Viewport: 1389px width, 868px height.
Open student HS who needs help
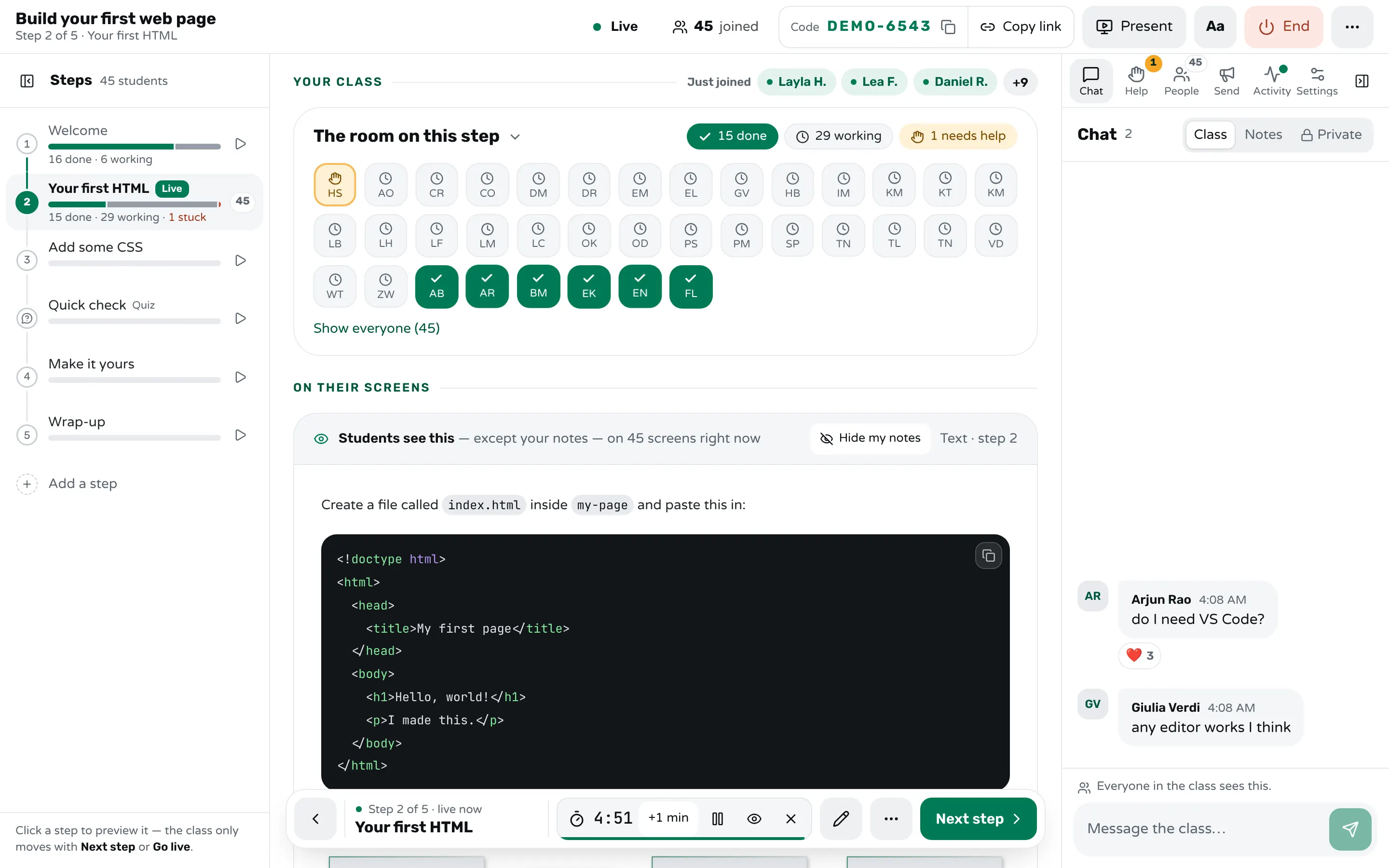(x=335, y=185)
